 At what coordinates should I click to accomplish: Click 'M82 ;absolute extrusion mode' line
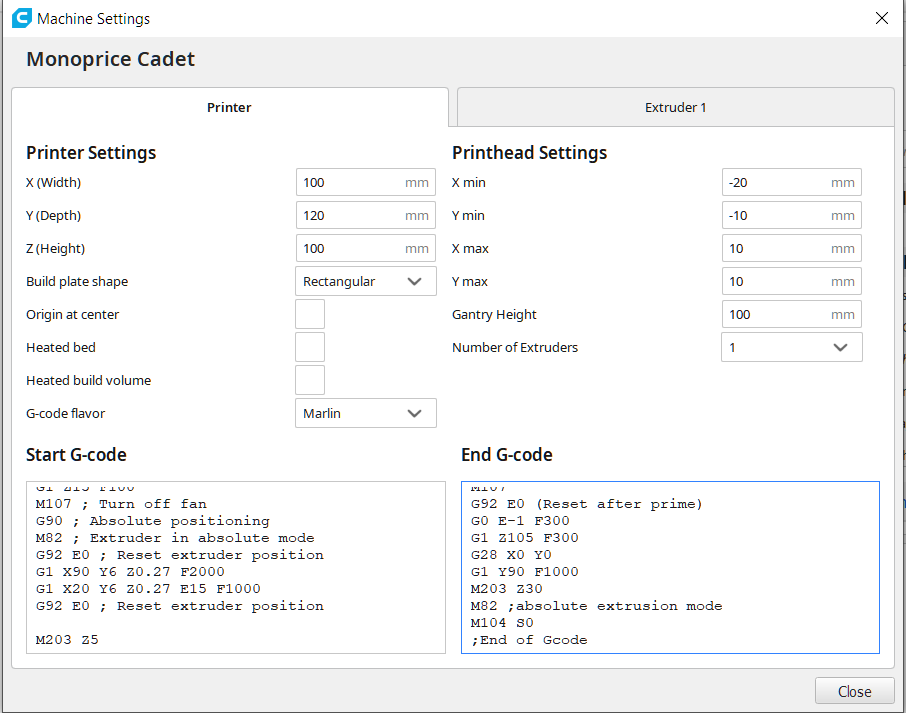pos(596,606)
